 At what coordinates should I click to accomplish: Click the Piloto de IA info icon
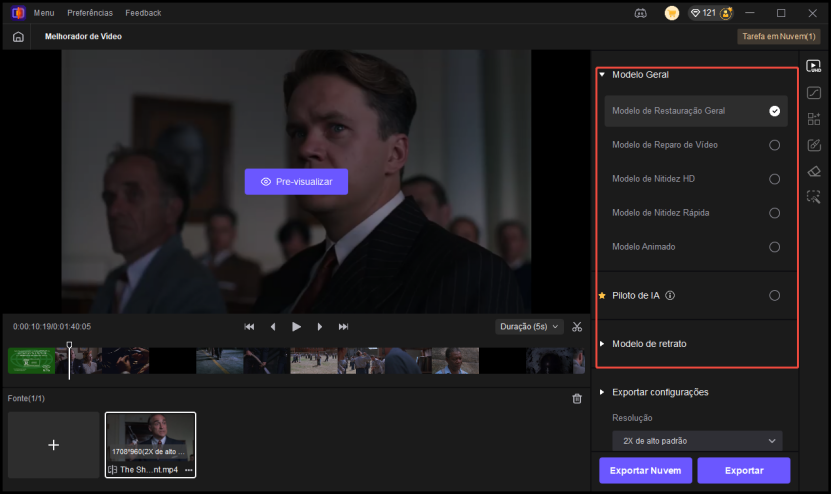[670, 296]
